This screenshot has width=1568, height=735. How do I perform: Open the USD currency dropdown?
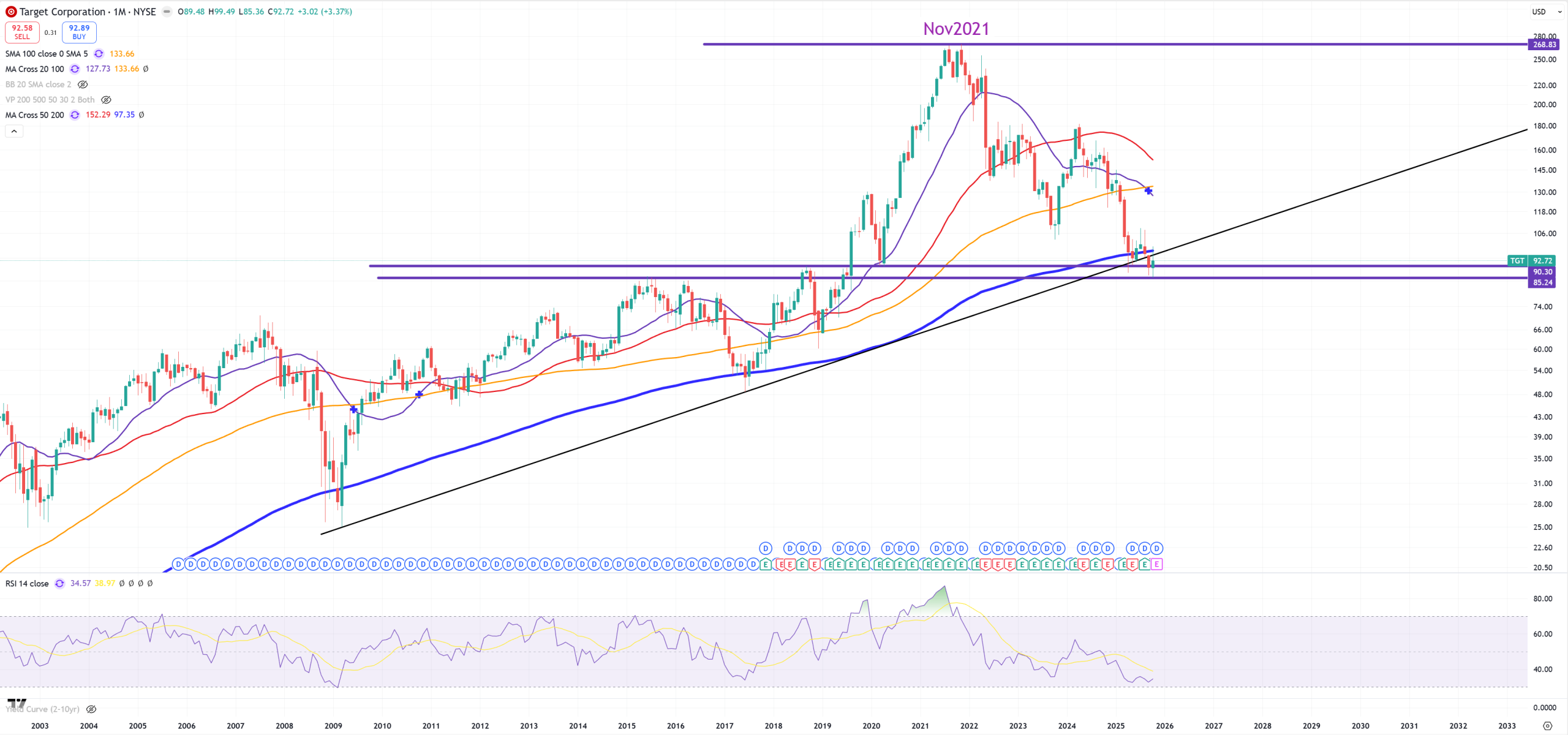click(1546, 12)
